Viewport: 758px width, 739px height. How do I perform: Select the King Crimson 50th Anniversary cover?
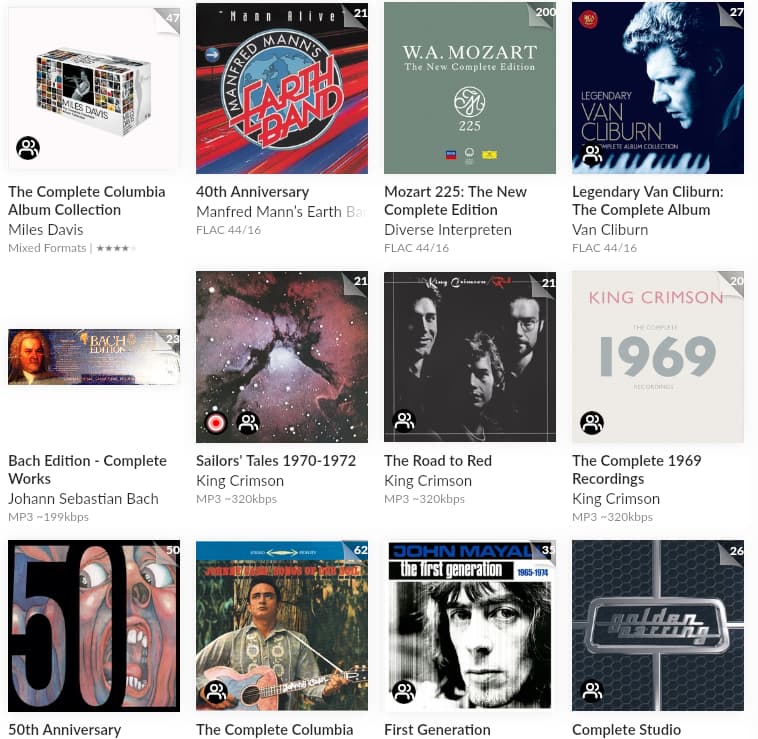click(x=94, y=626)
